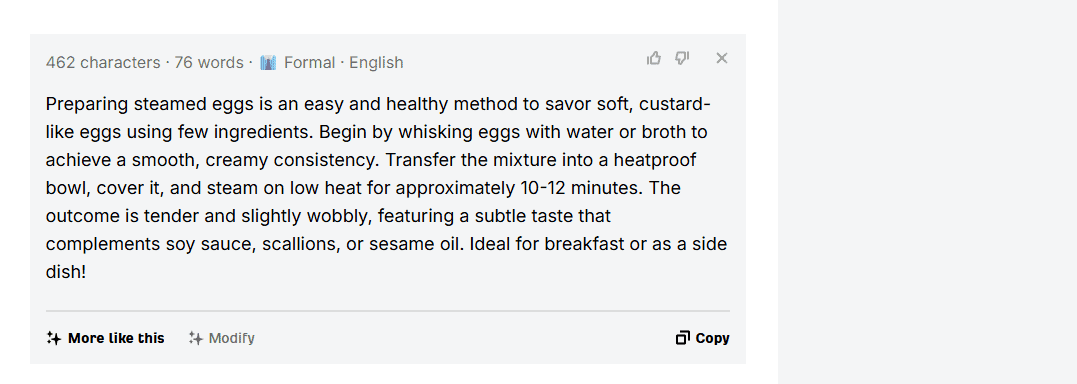Click the sparkle icon beside Modify
The height and width of the screenshot is (384, 1077).
click(x=195, y=338)
